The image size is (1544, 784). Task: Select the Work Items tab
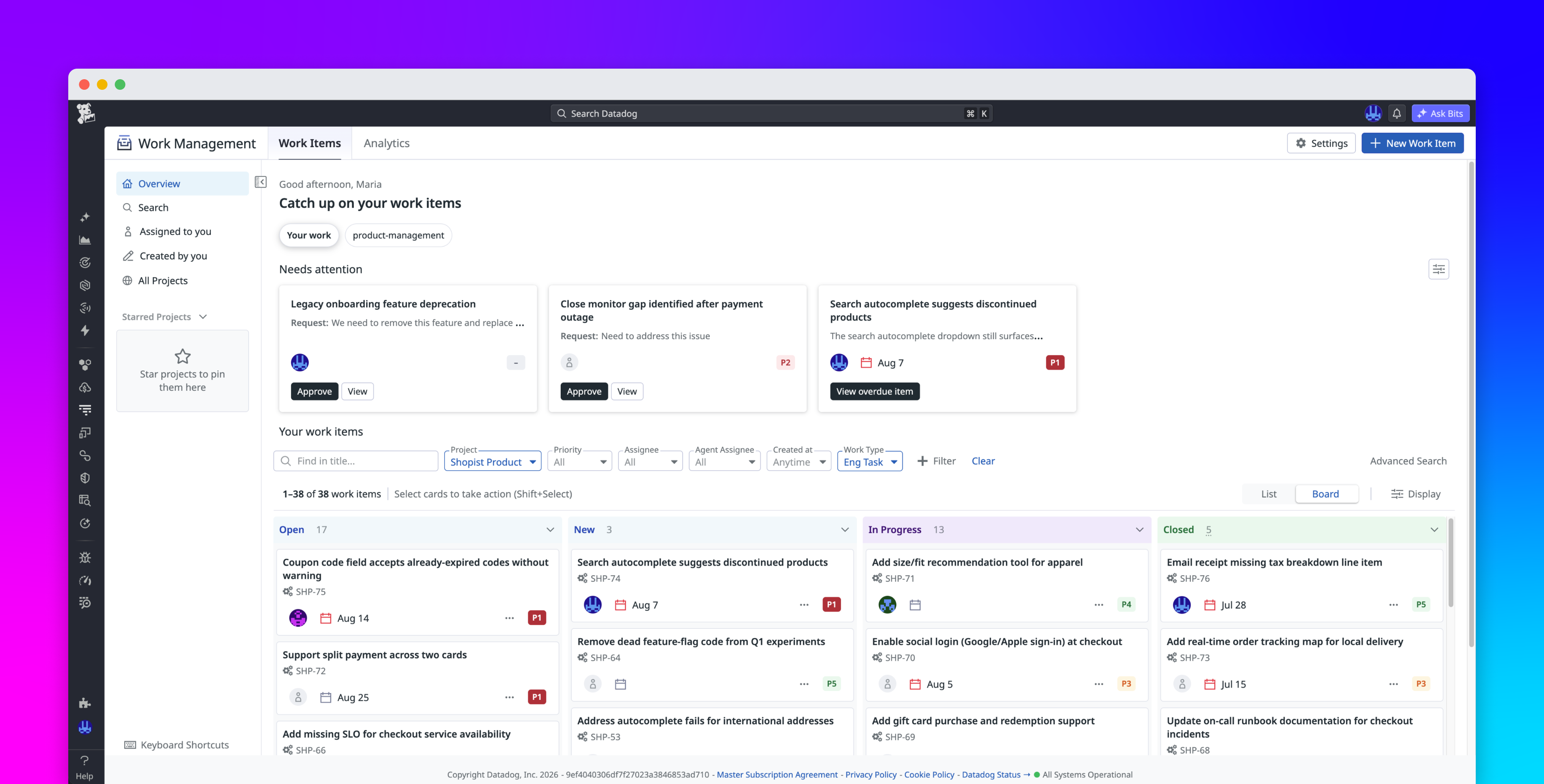click(x=310, y=143)
